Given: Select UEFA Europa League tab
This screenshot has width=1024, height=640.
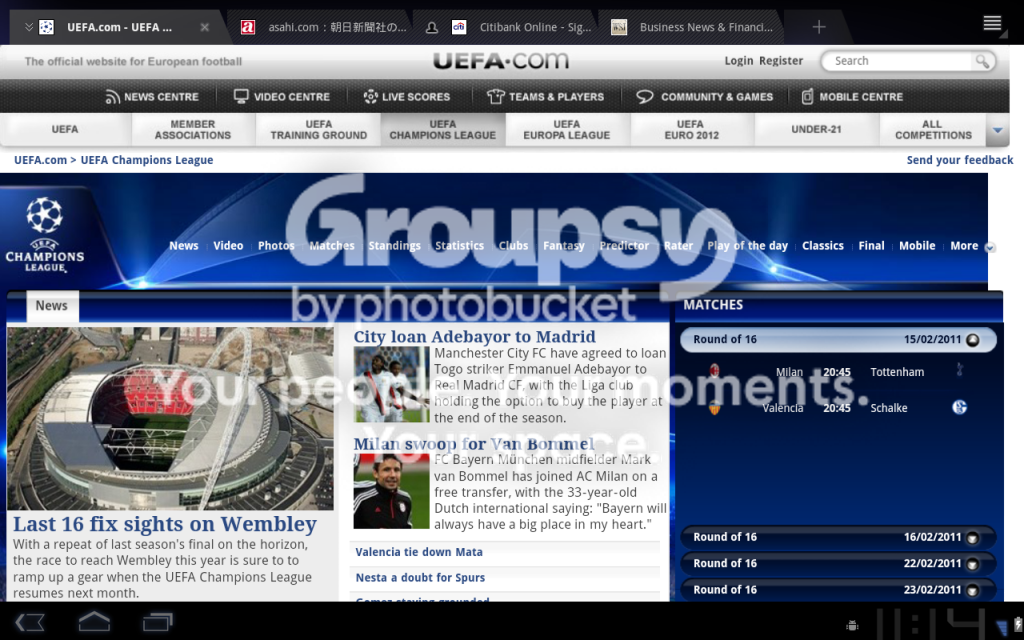Looking at the screenshot, I should point(567,129).
